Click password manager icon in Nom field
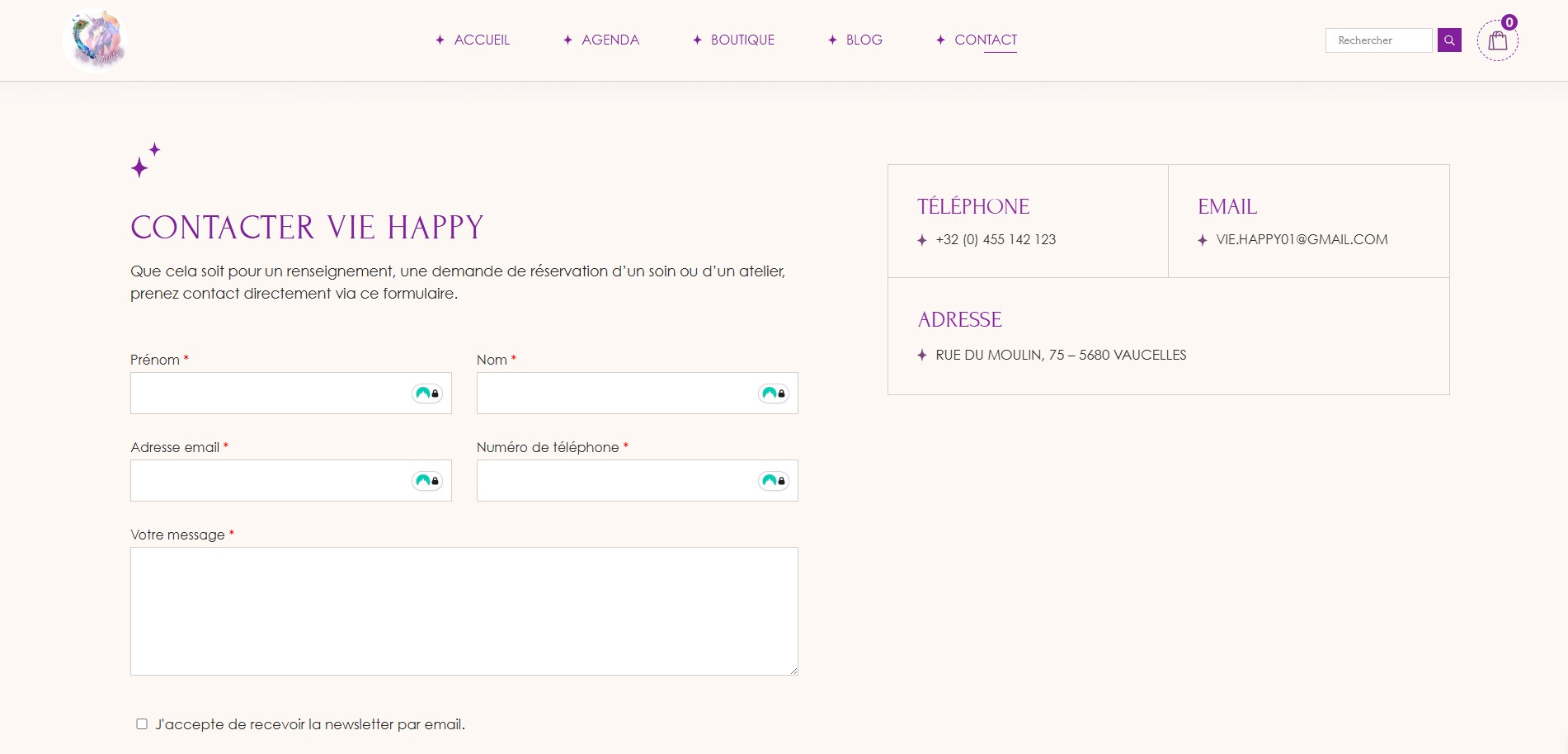Viewport: 1568px width, 754px height. [x=774, y=393]
